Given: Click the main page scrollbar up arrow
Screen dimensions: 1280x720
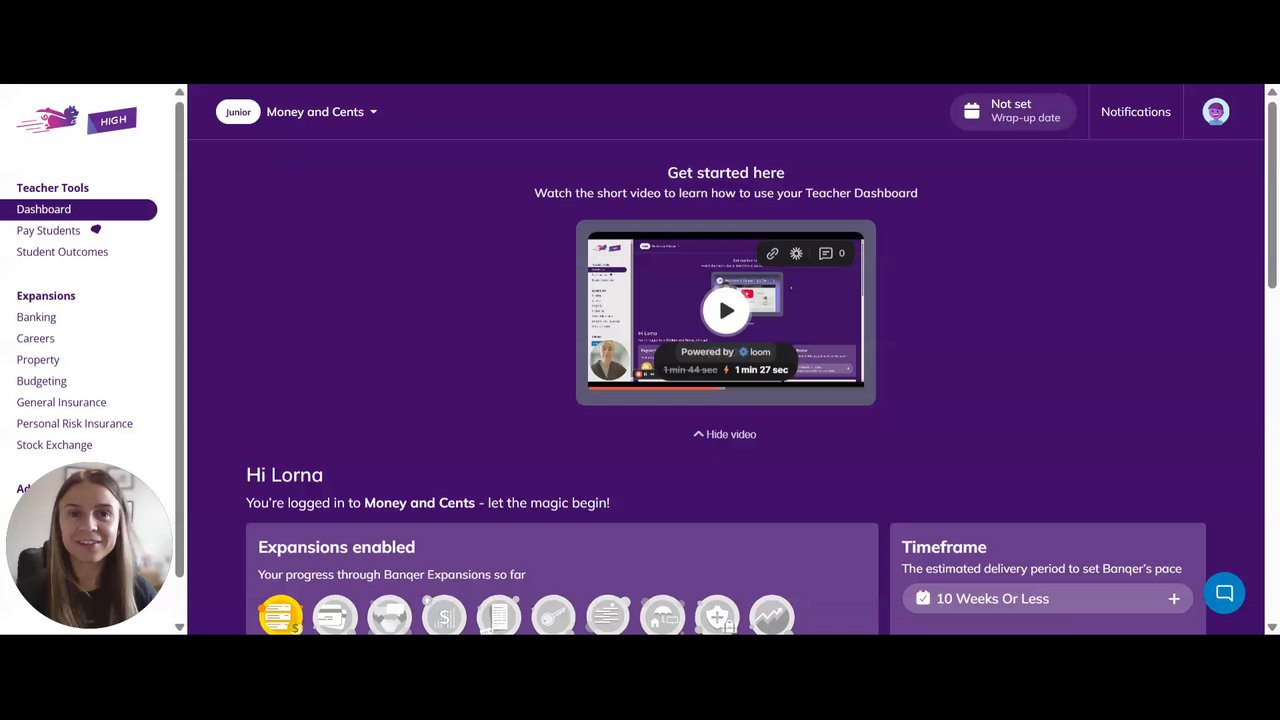Looking at the screenshot, I should coord(1272,92).
